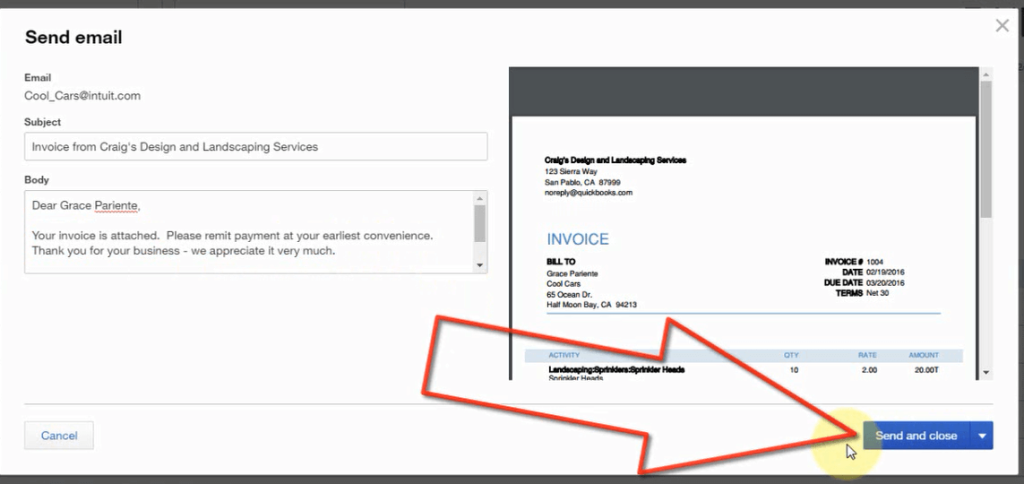Click the date 02/19/2016 in preview
Viewport: 1024px width, 484px height.
pos(886,272)
